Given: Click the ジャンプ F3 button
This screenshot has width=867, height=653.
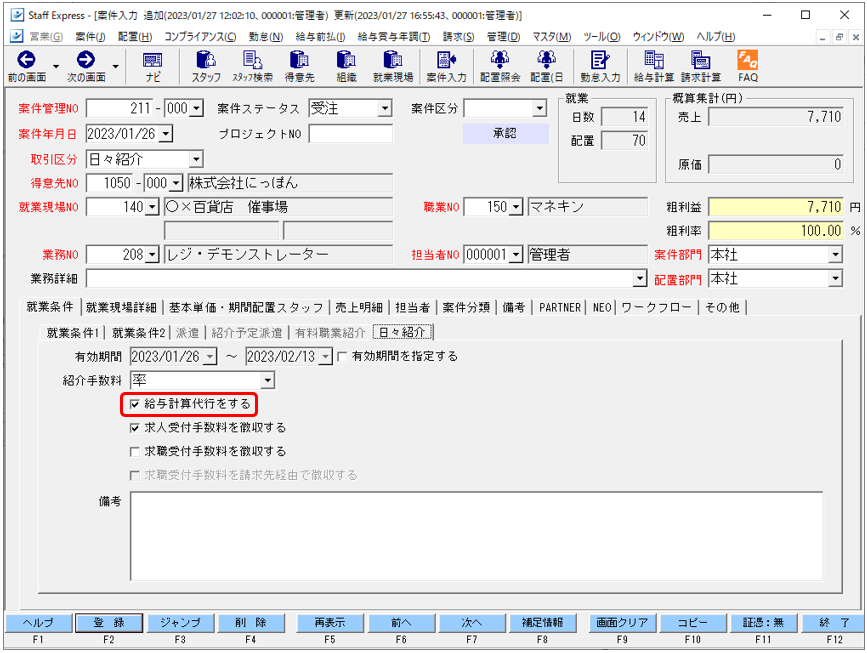Looking at the screenshot, I should [180, 623].
